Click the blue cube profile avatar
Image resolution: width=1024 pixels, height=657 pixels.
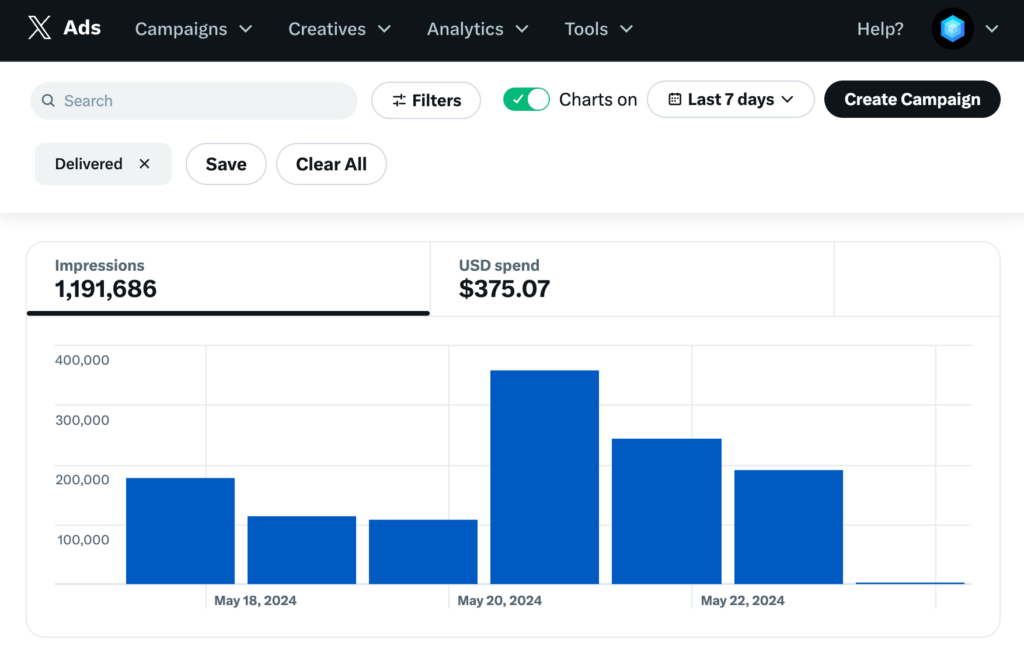point(952,29)
